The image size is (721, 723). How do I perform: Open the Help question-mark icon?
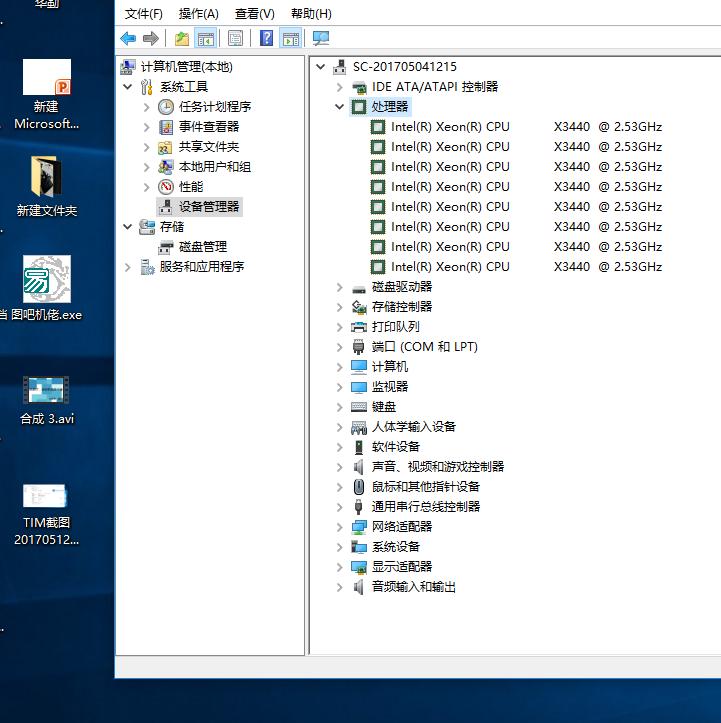click(x=266, y=38)
